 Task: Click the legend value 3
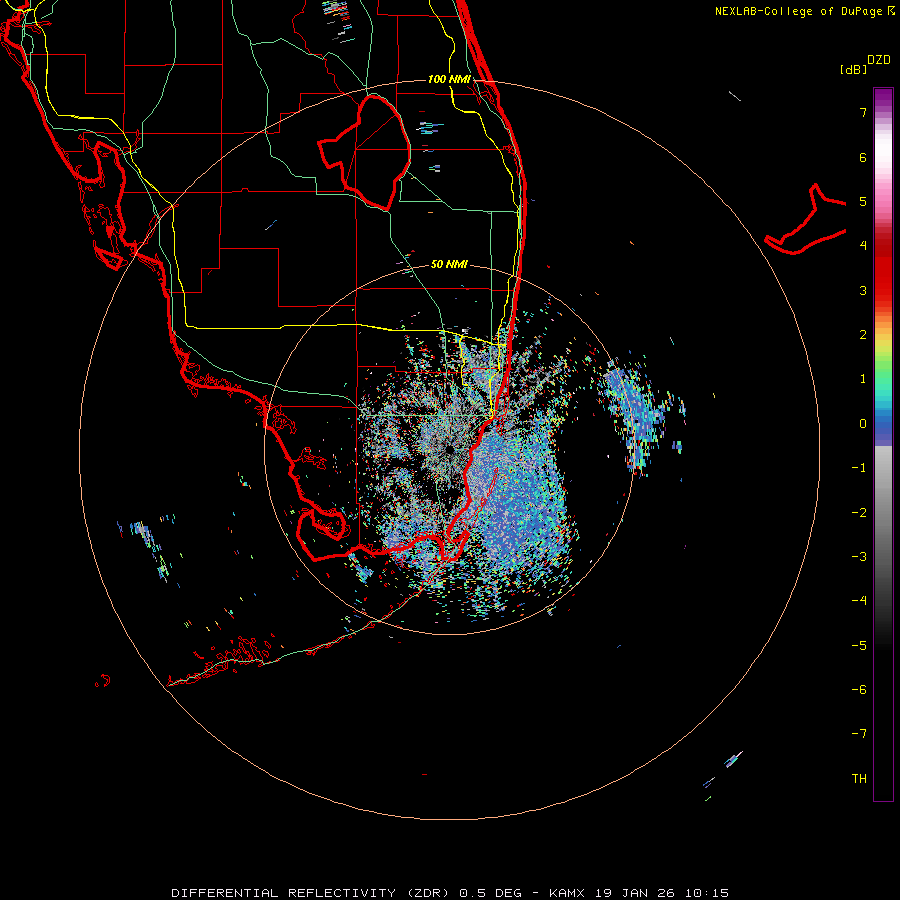point(863,290)
